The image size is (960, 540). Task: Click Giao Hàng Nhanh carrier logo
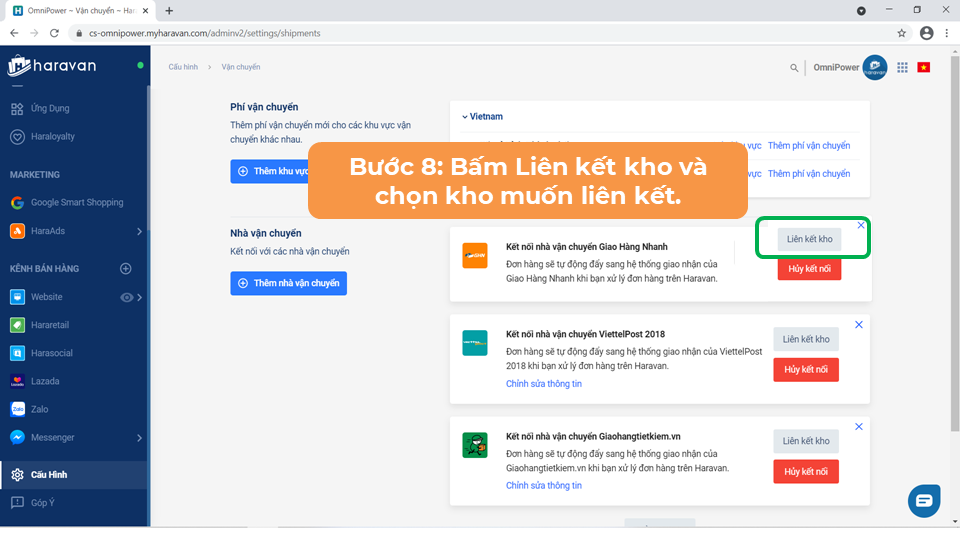click(474, 256)
